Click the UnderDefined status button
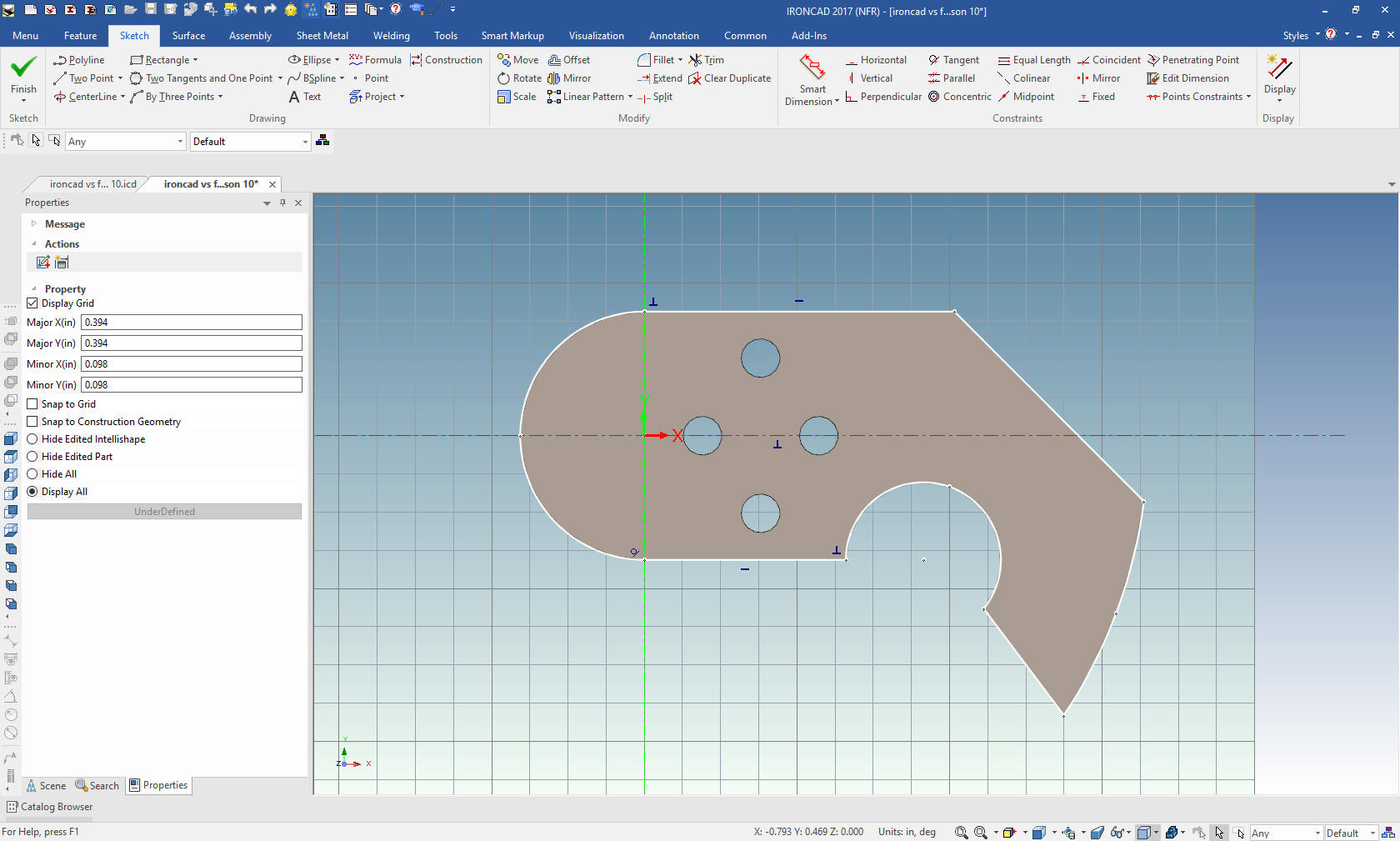Screen dimensions: 1400x841 pyautogui.click(x=164, y=512)
